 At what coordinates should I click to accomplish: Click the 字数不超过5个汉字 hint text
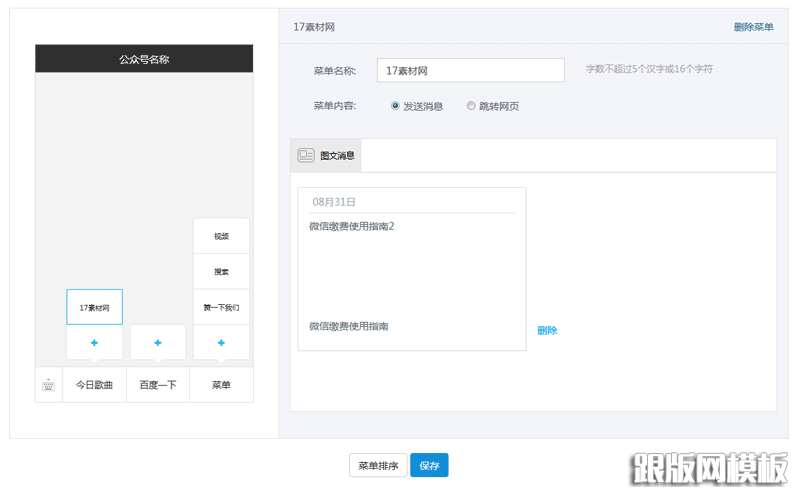click(649, 69)
